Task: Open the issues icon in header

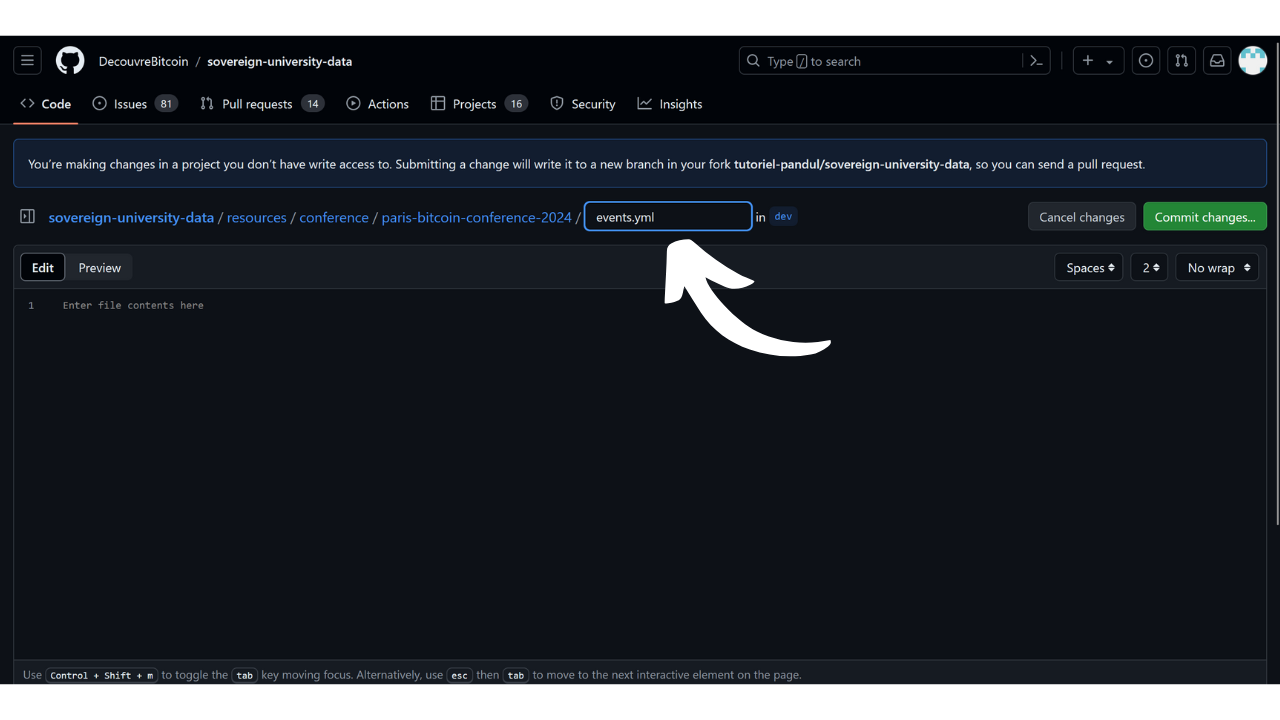Action: pyautogui.click(x=1146, y=61)
